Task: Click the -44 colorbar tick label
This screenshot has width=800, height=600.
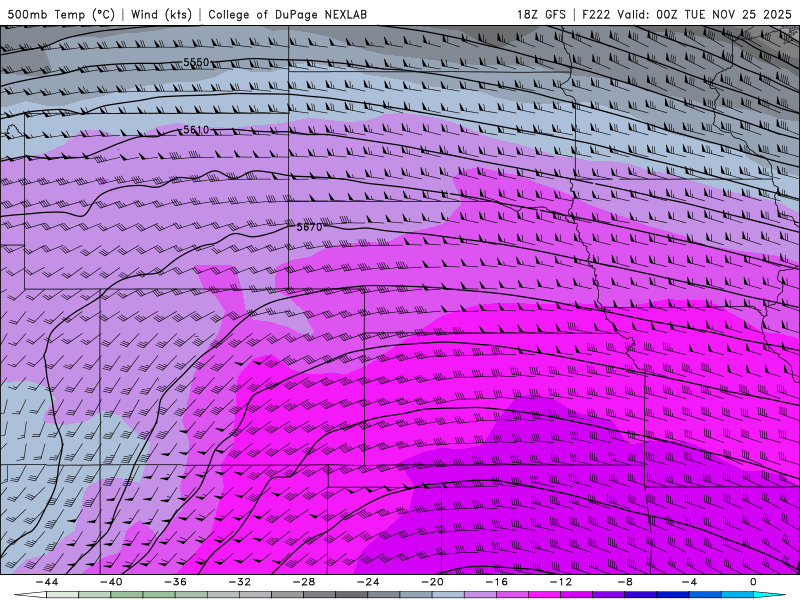Action: (x=47, y=582)
